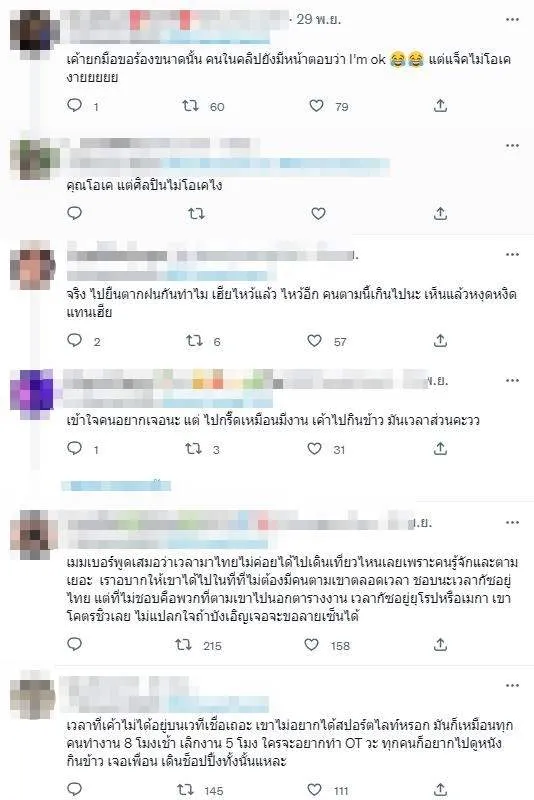The height and width of the screenshot is (800, 534).
Task: Like the tweet saying คุณโอเค แต่ศิลปินไม่โอเคไง
Action: 318,213
